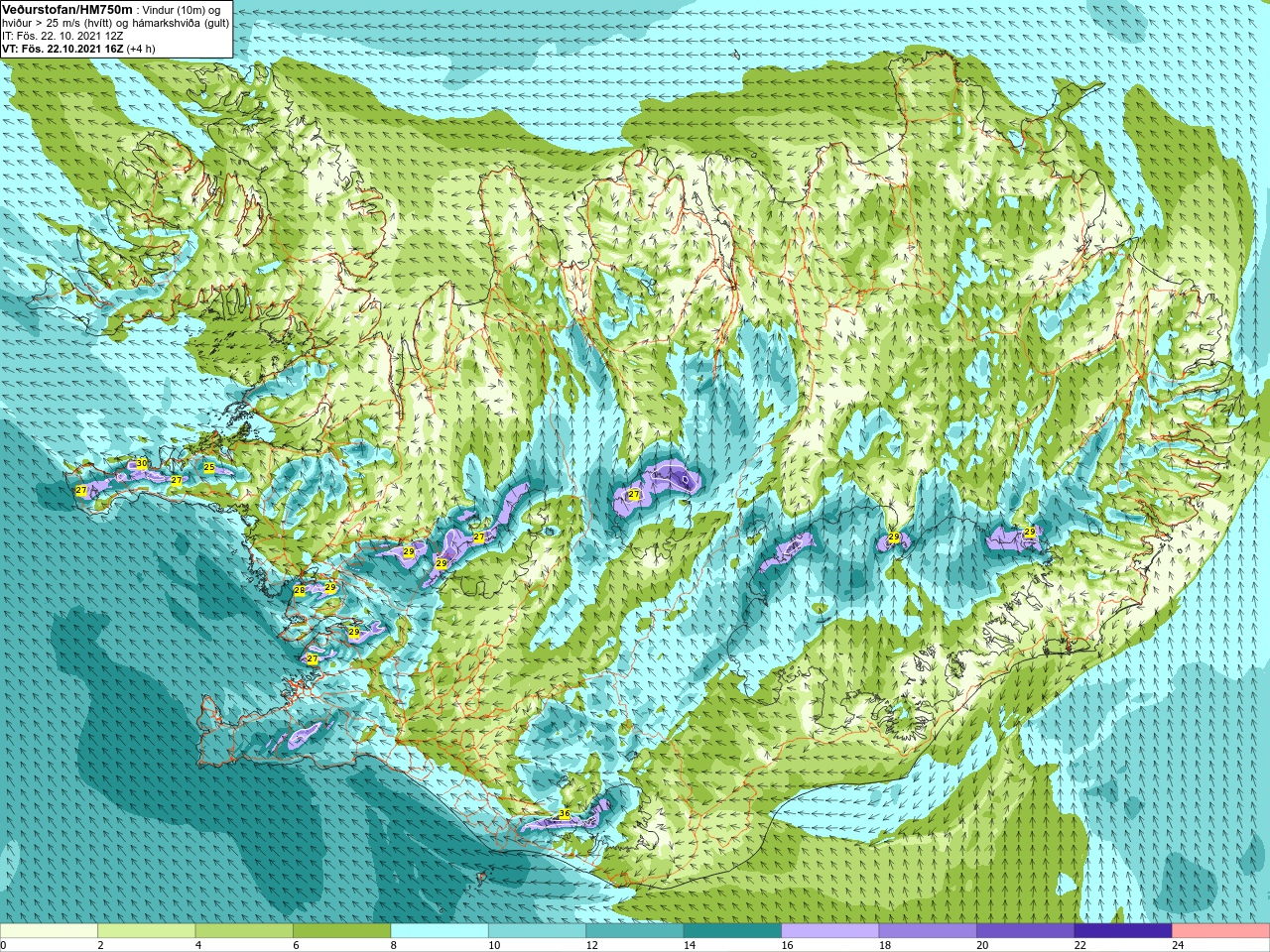Select the teal 12–14 m/s legend swatch
The width and height of the screenshot is (1270, 952).
pos(635,931)
